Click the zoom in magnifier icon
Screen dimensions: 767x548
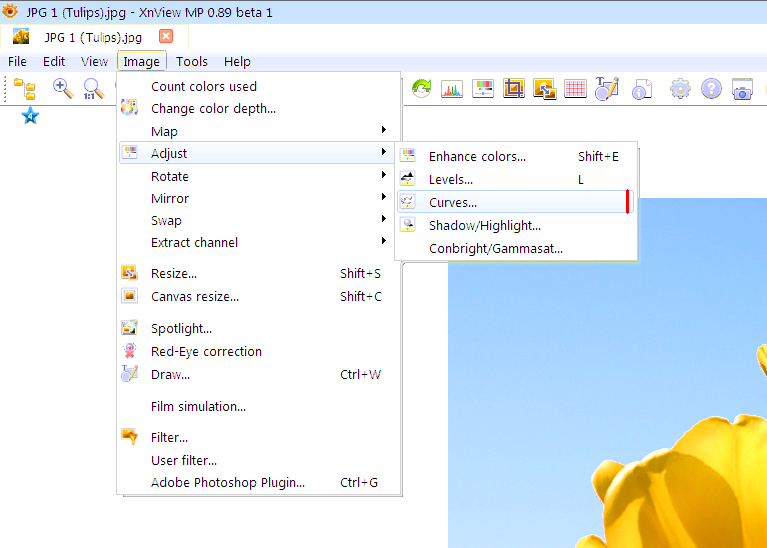coord(63,89)
